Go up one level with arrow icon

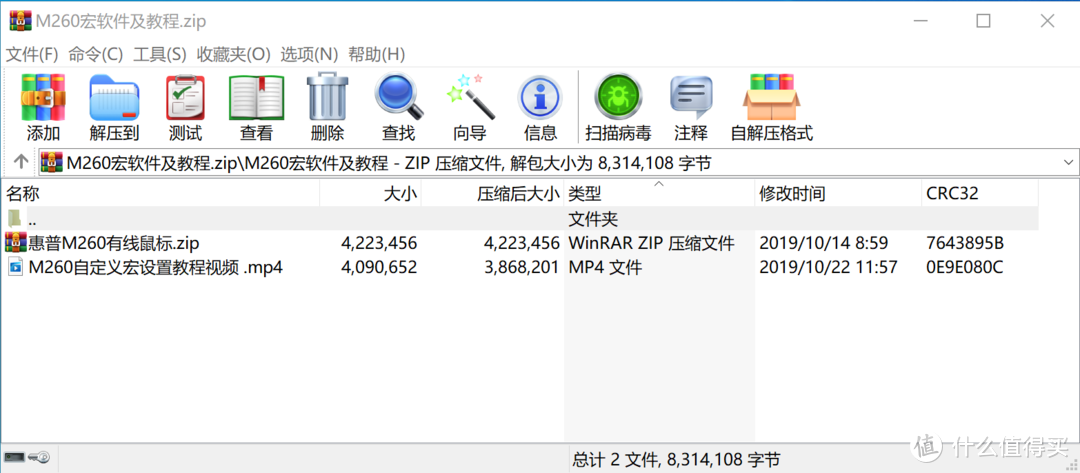pos(21,162)
